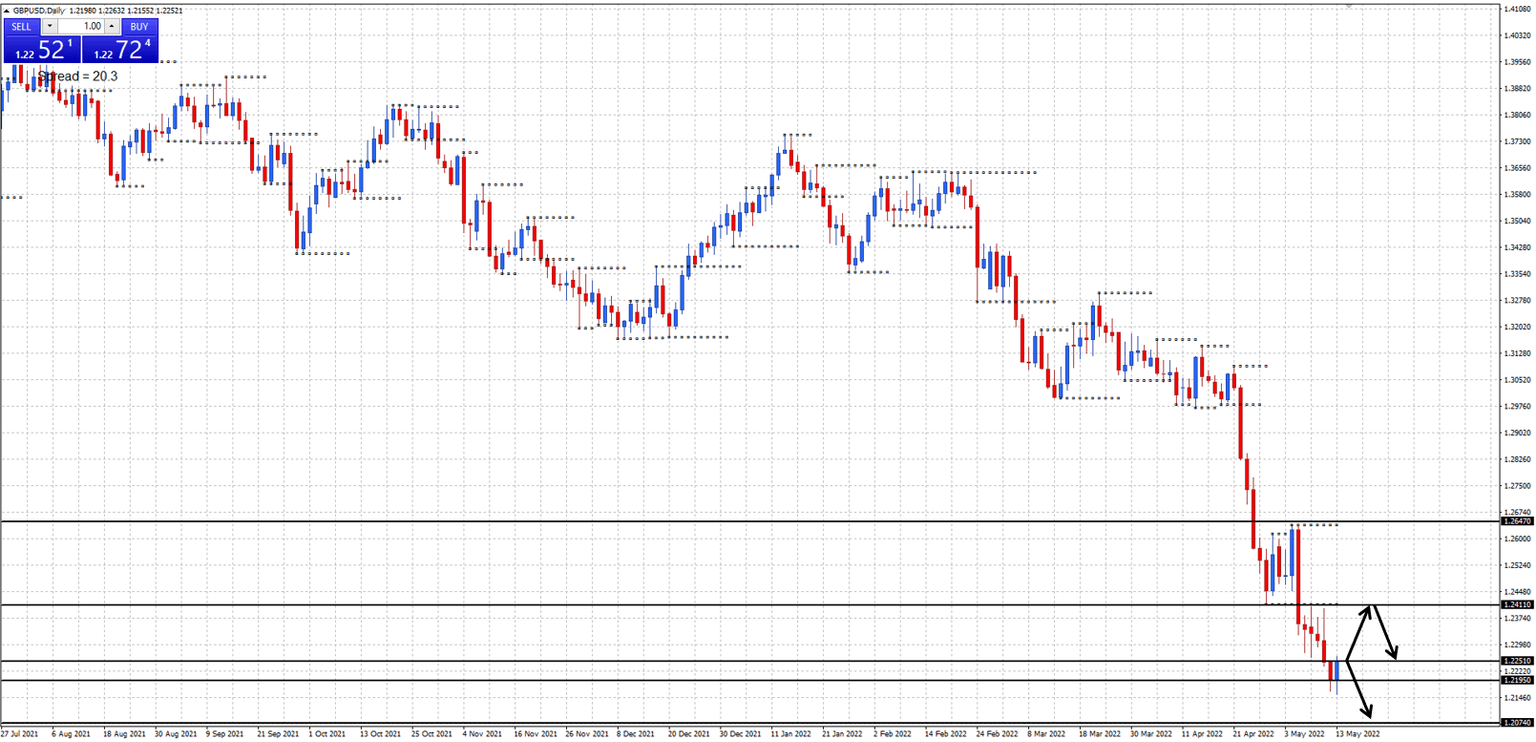The width and height of the screenshot is (1536, 742).
Task: Click the 1.21950 price level marker
Action: click(1515, 680)
